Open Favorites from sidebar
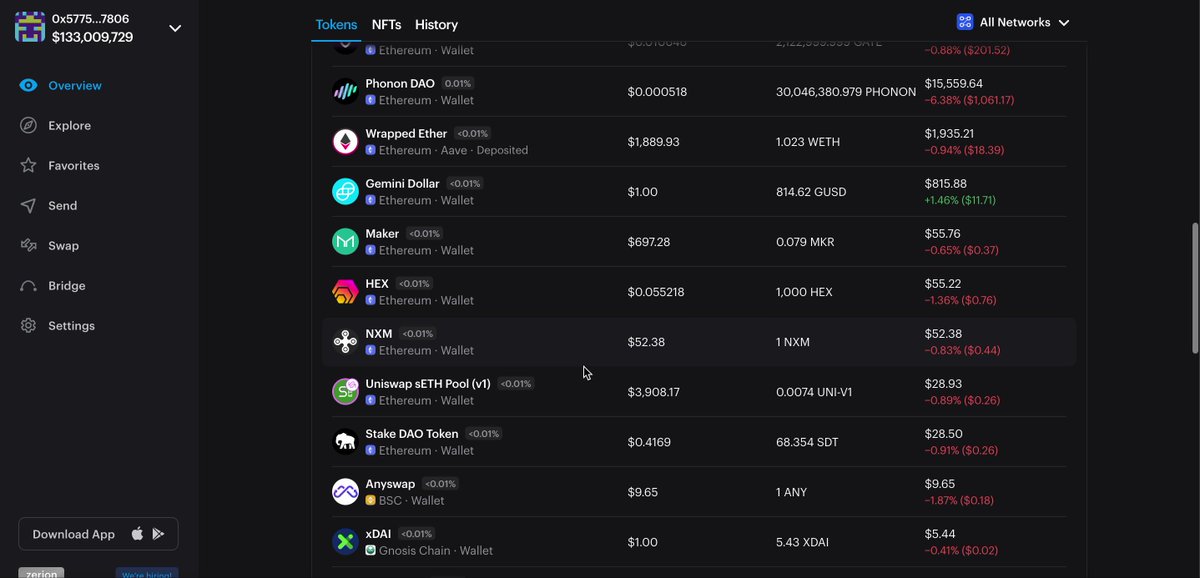This screenshot has height=578, width=1200. point(73,166)
